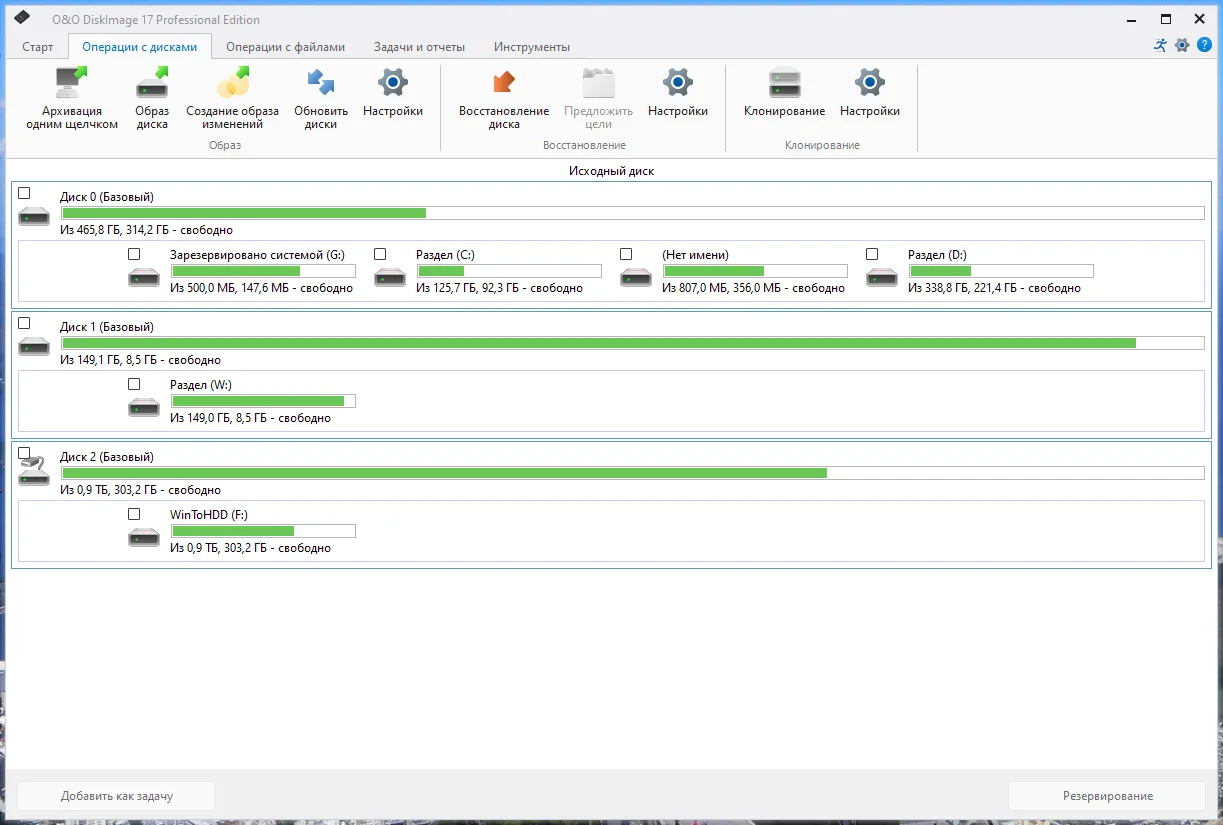1223x825 pixels.
Task: Click text 'Из 149,0 ГБ, 8,5 ГБ - свободно'
Action: (250, 418)
